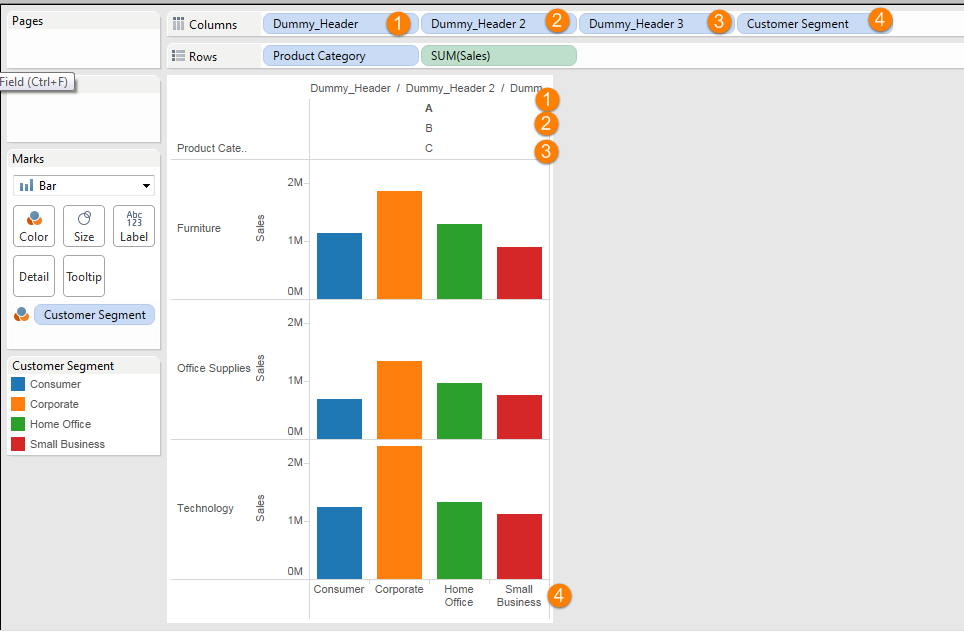
Task: Click the Sales axis label in Furniture row
Action: click(260, 228)
